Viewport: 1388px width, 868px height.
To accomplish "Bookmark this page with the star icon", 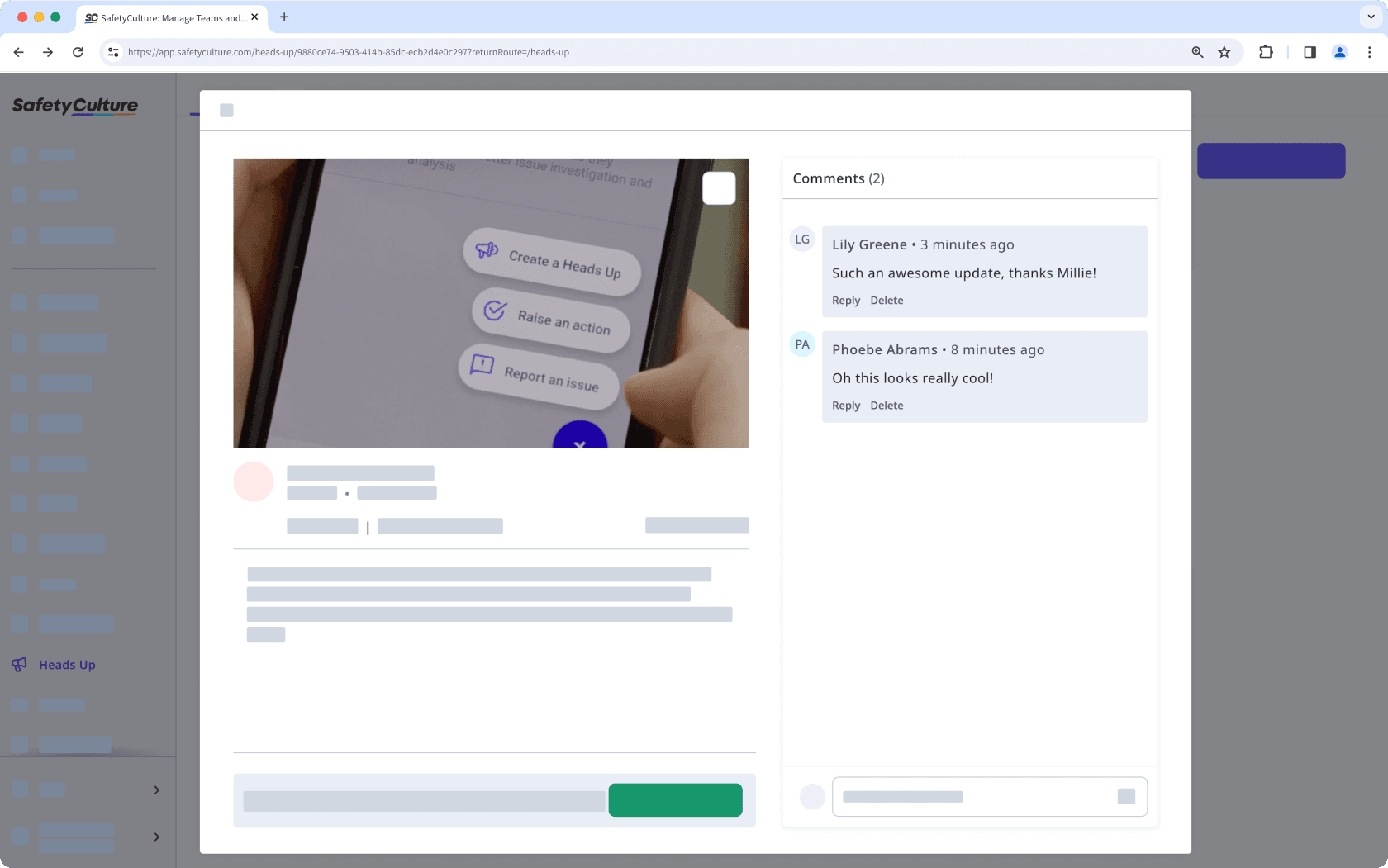I will click(1224, 52).
